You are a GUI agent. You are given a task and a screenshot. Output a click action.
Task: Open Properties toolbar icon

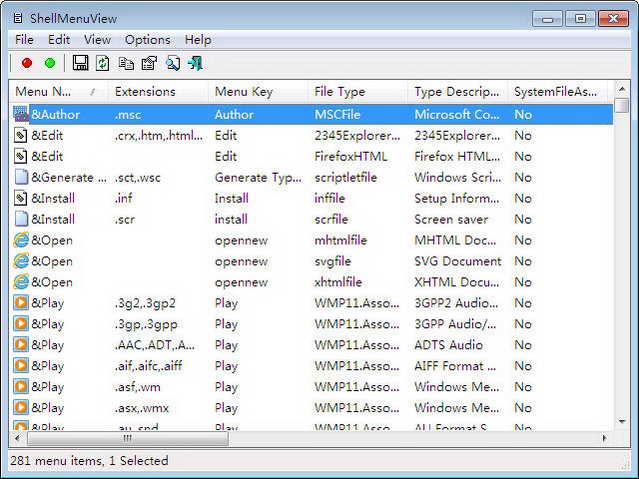[149, 63]
